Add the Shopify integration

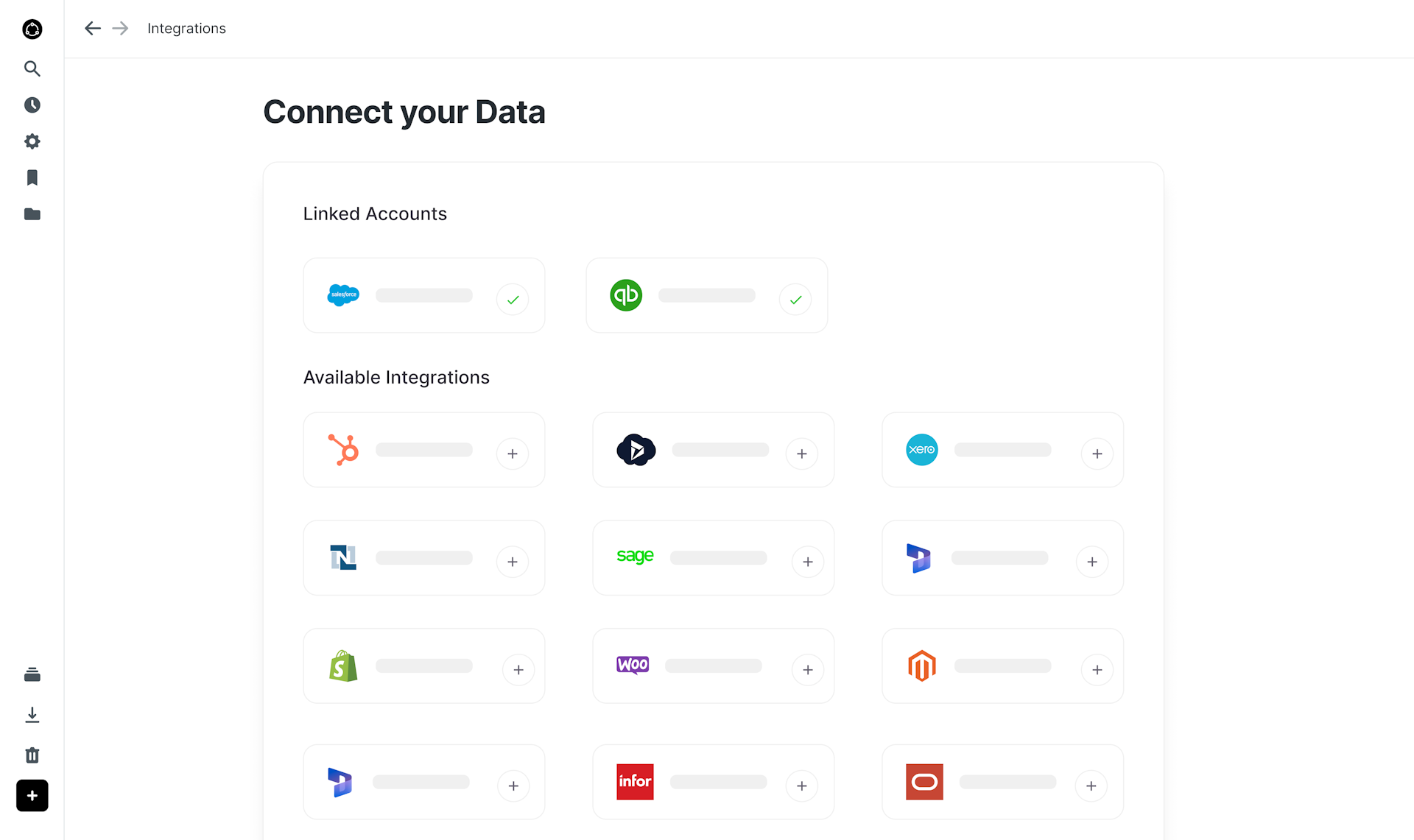tap(518, 670)
